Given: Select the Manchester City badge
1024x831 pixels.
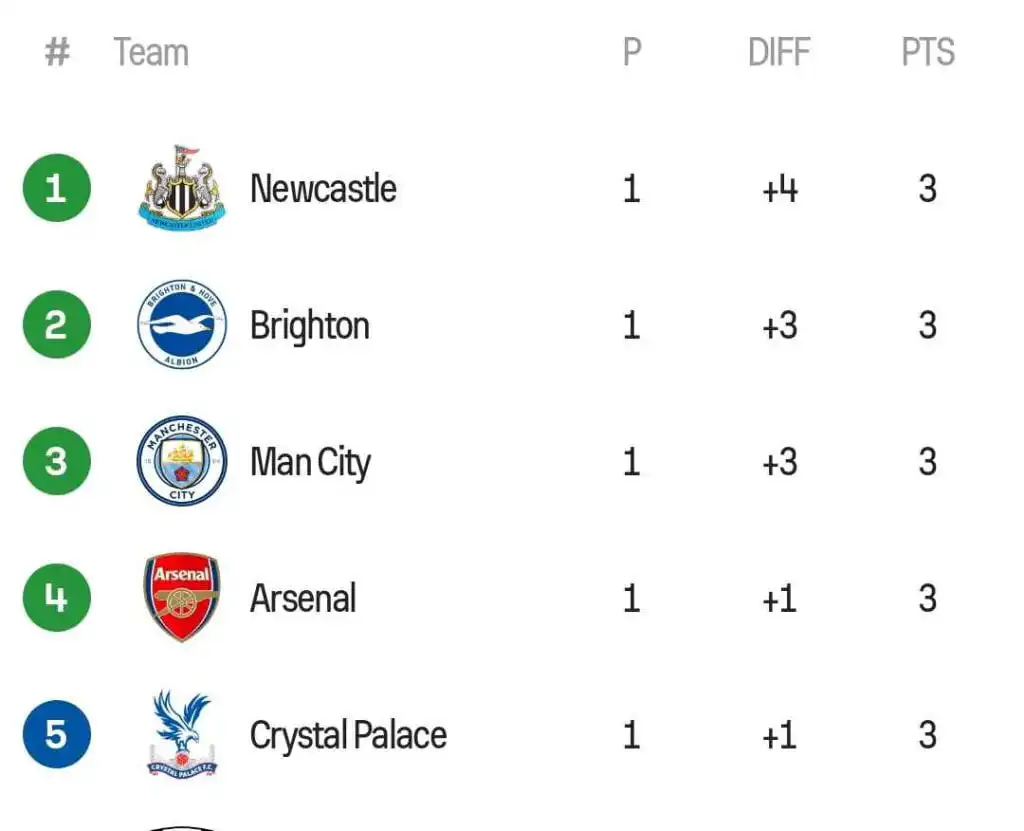Looking at the screenshot, I should click(182, 461).
